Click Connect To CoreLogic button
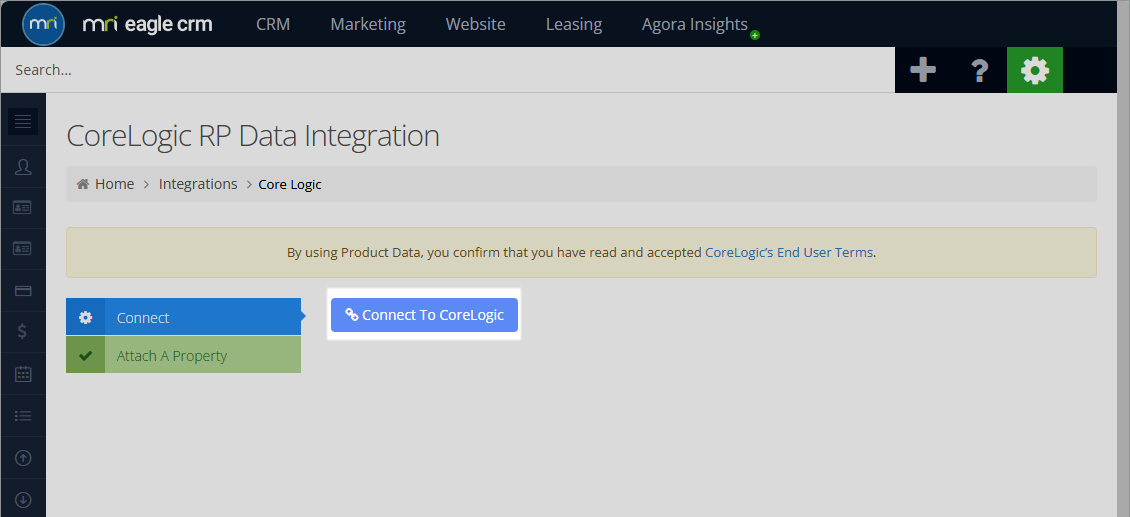 pyautogui.click(x=424, y=315)
